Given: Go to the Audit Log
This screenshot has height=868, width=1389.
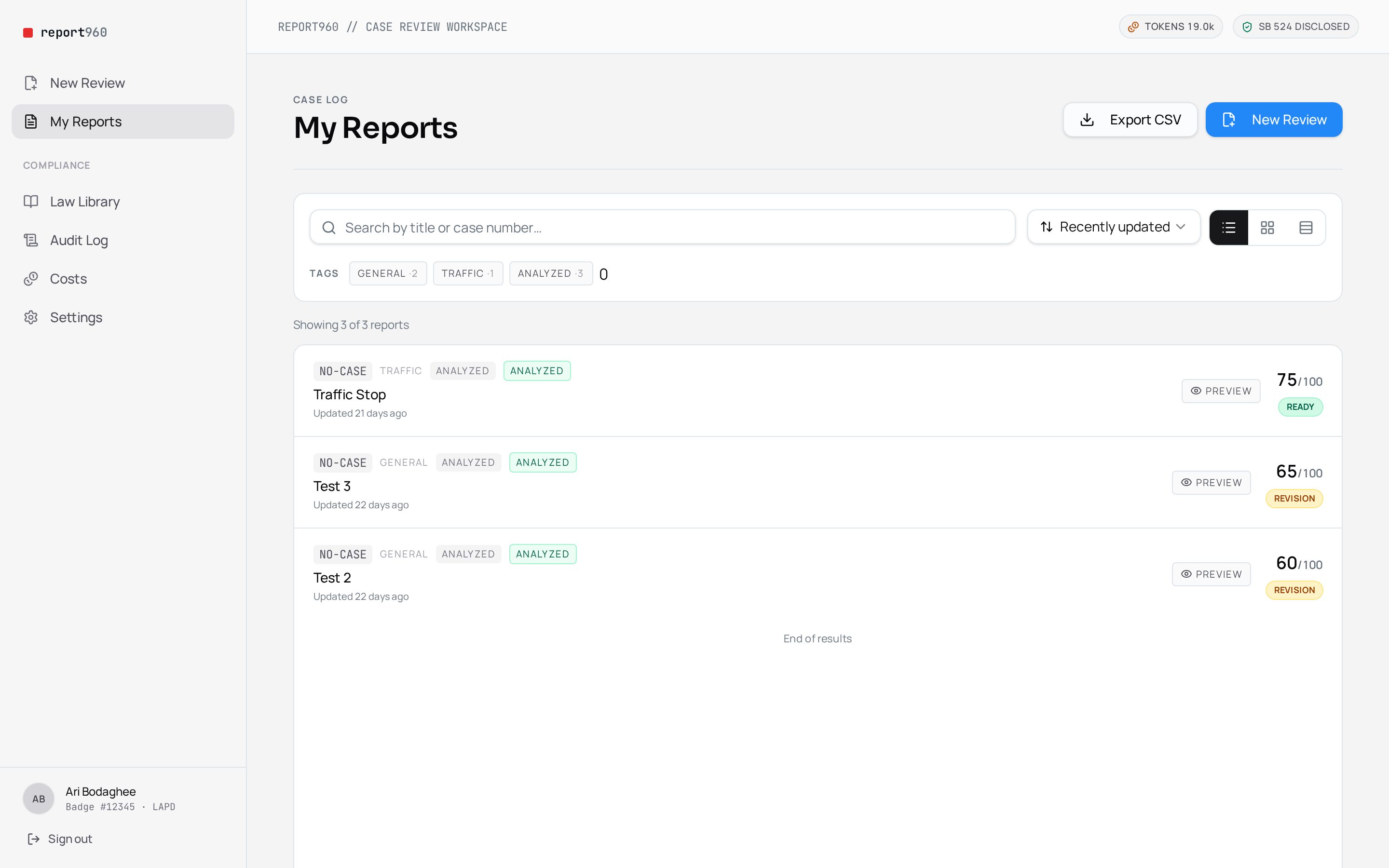Looking at the screenshot, I should (x=123, y=240).
